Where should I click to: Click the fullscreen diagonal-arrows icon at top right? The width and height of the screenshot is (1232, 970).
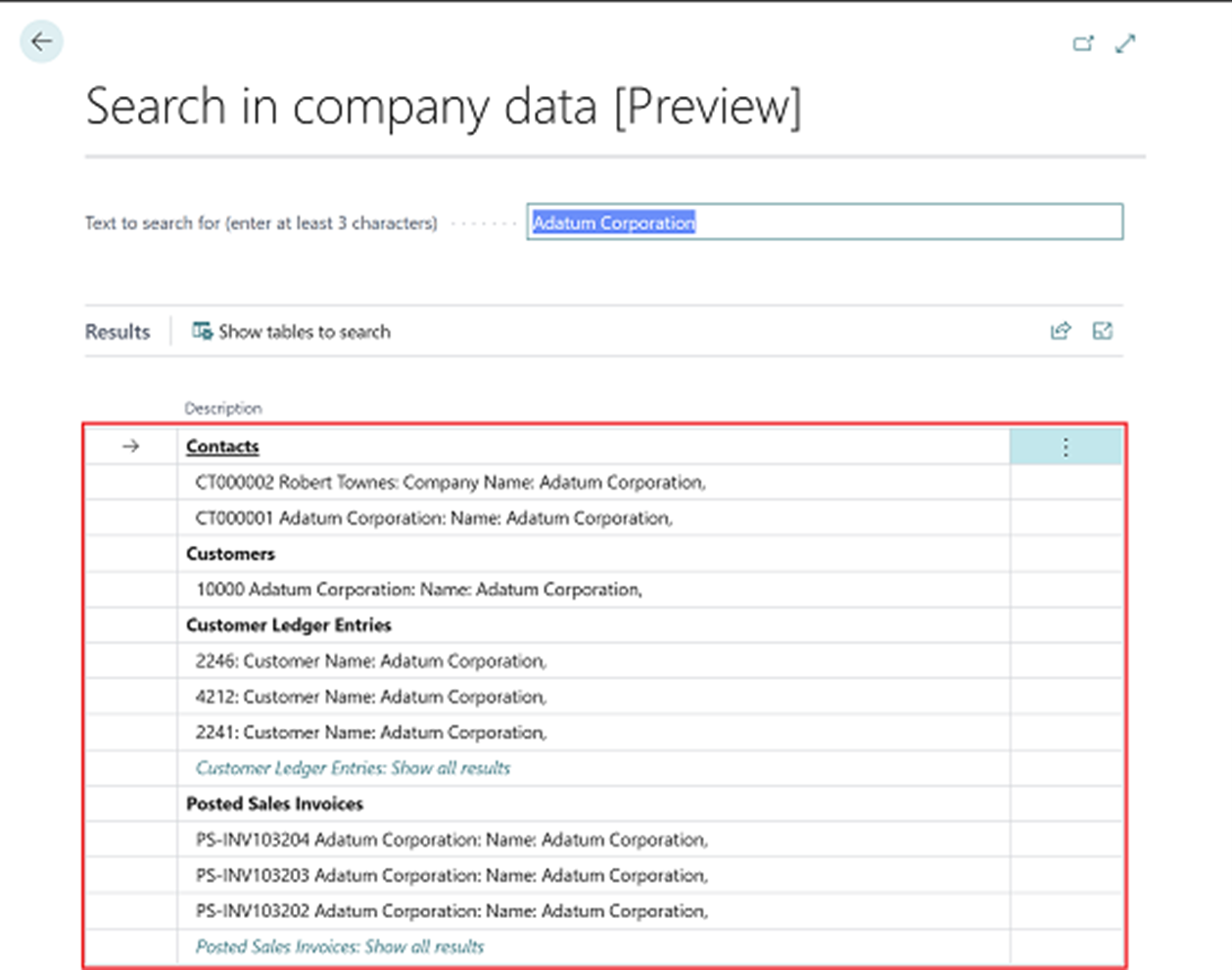[x=1124, y=43]
